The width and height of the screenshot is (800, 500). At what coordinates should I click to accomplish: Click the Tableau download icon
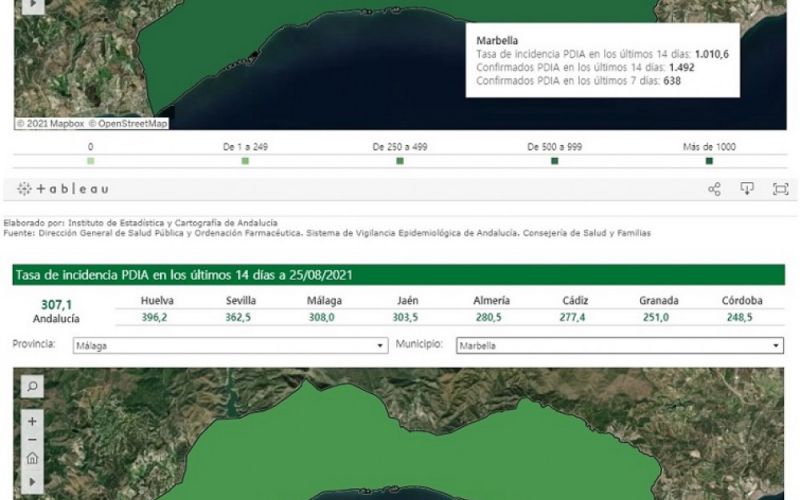747,189
